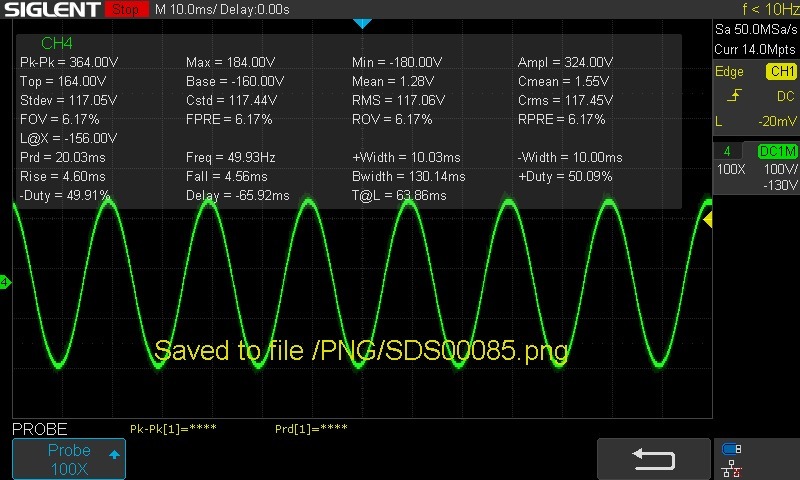The width and height of the screenshot is (800, 480).
Task: Click the blue trigger position marker
Action: pos(362,23)
